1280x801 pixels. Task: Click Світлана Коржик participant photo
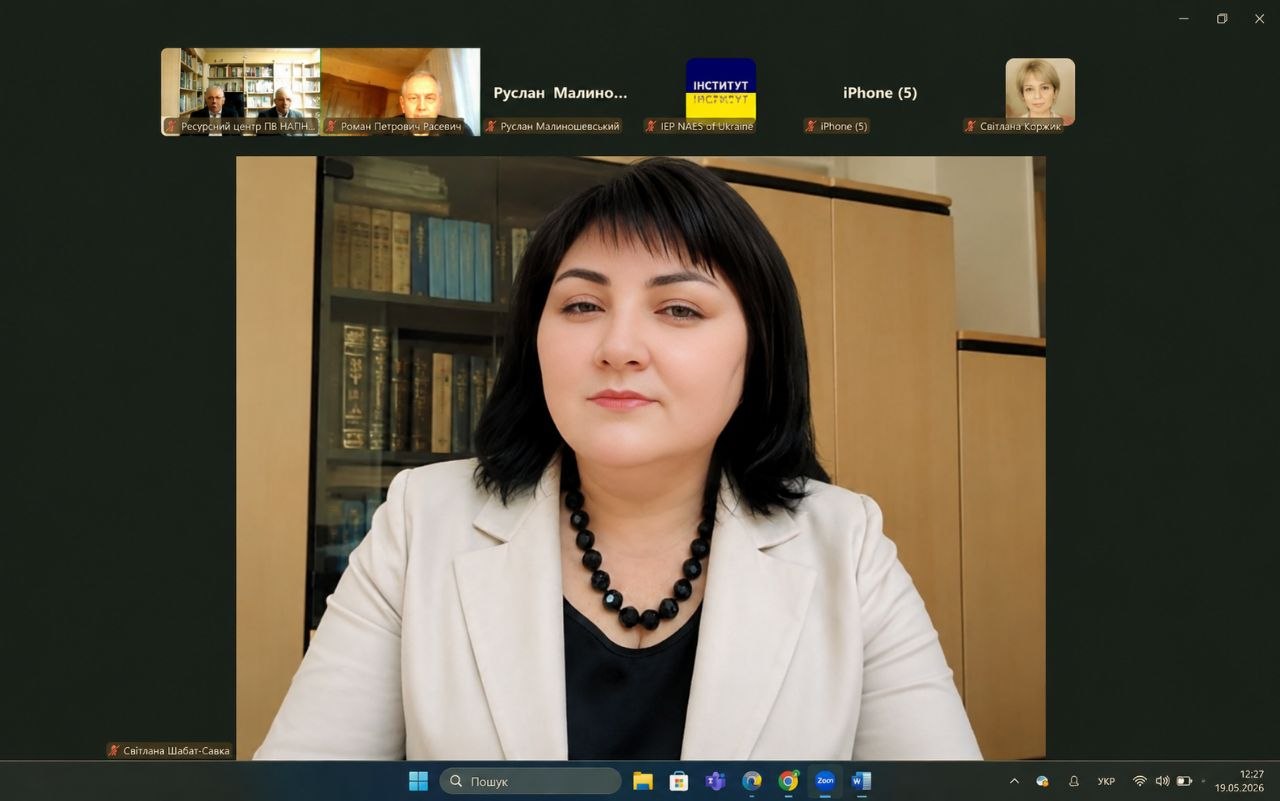(x=1040, y=92)
